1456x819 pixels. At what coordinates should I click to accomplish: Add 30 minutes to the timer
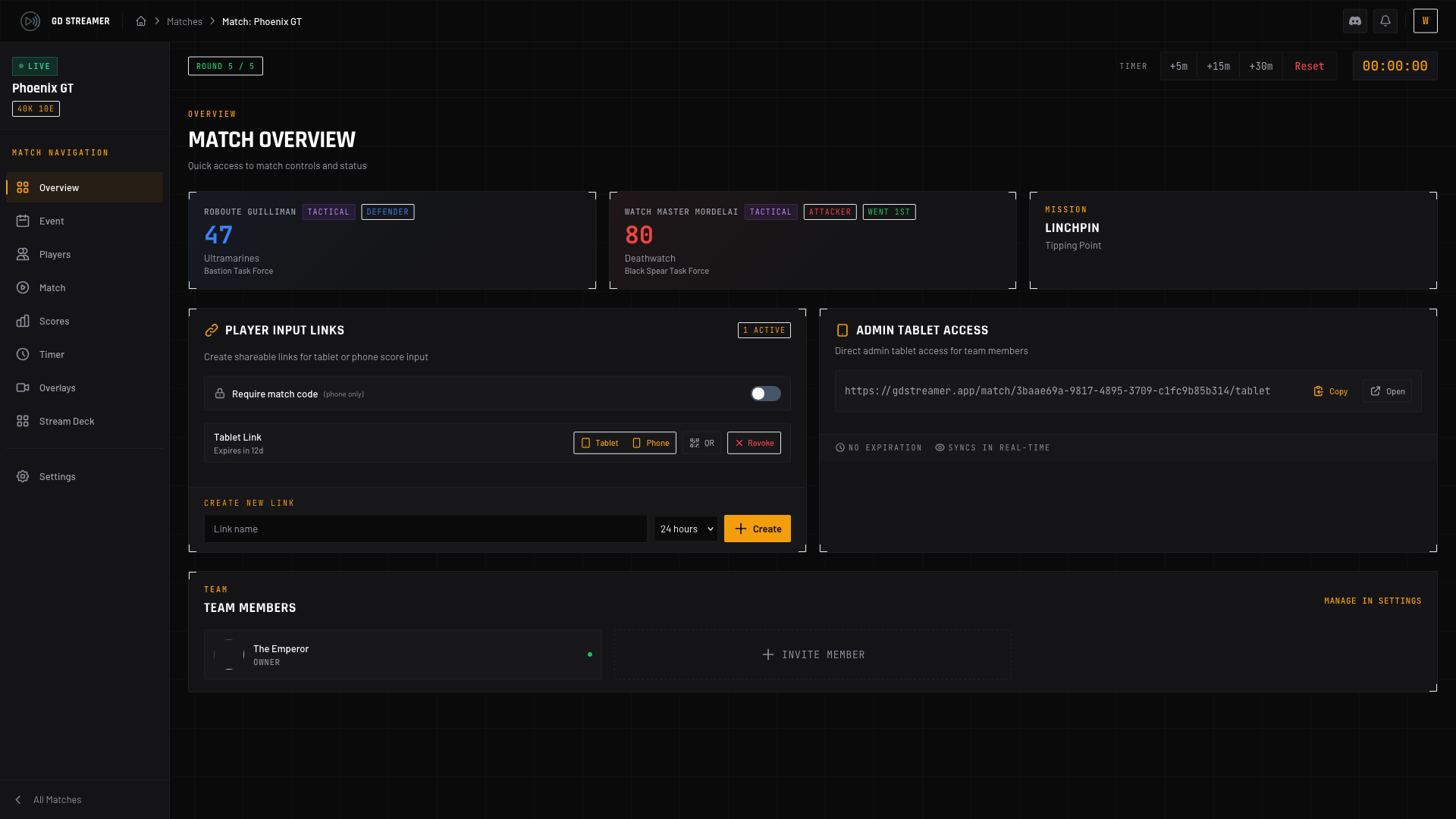pyautogui.click(x=1260, y=66)
